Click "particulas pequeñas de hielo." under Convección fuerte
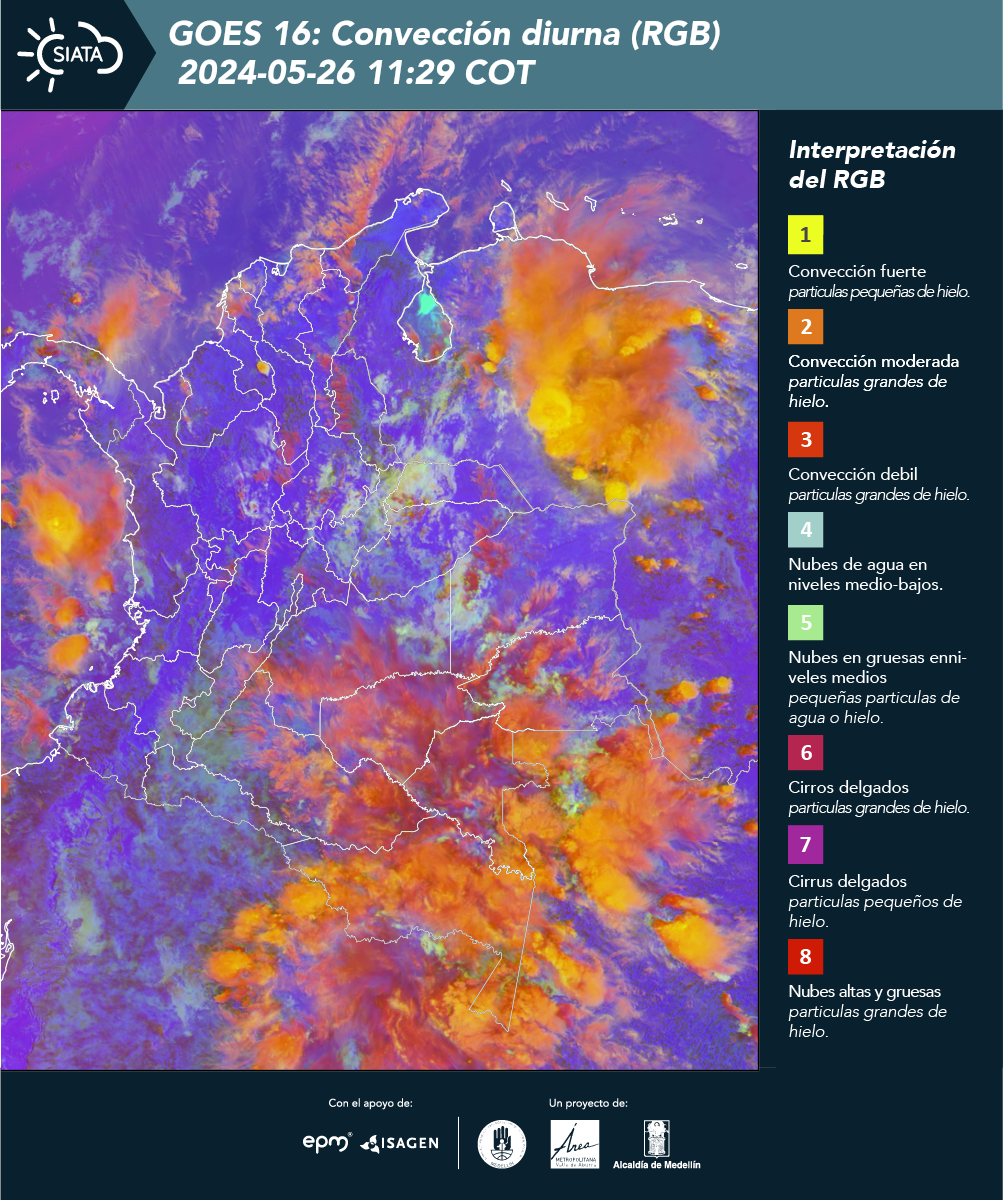 [880, 292]
